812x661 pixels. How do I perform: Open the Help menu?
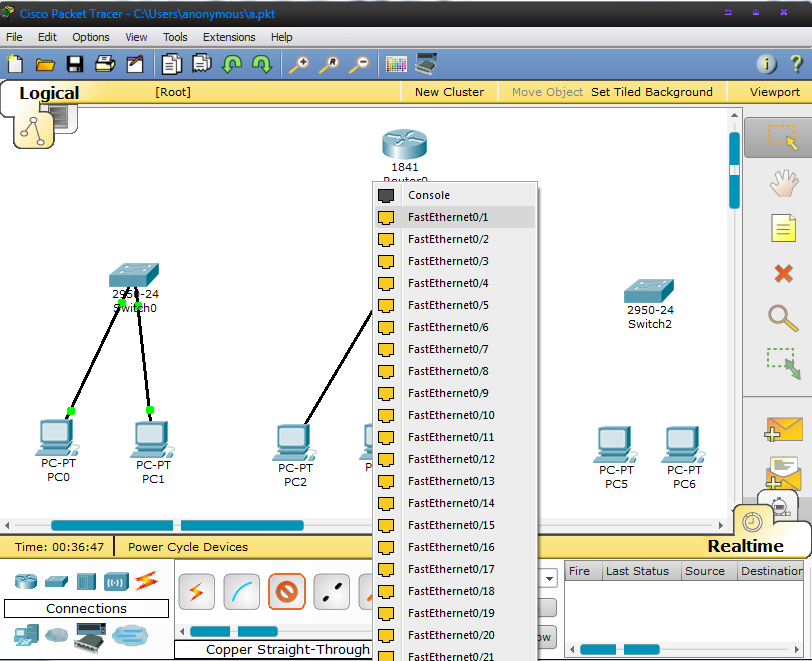click(x=282, y=37)
